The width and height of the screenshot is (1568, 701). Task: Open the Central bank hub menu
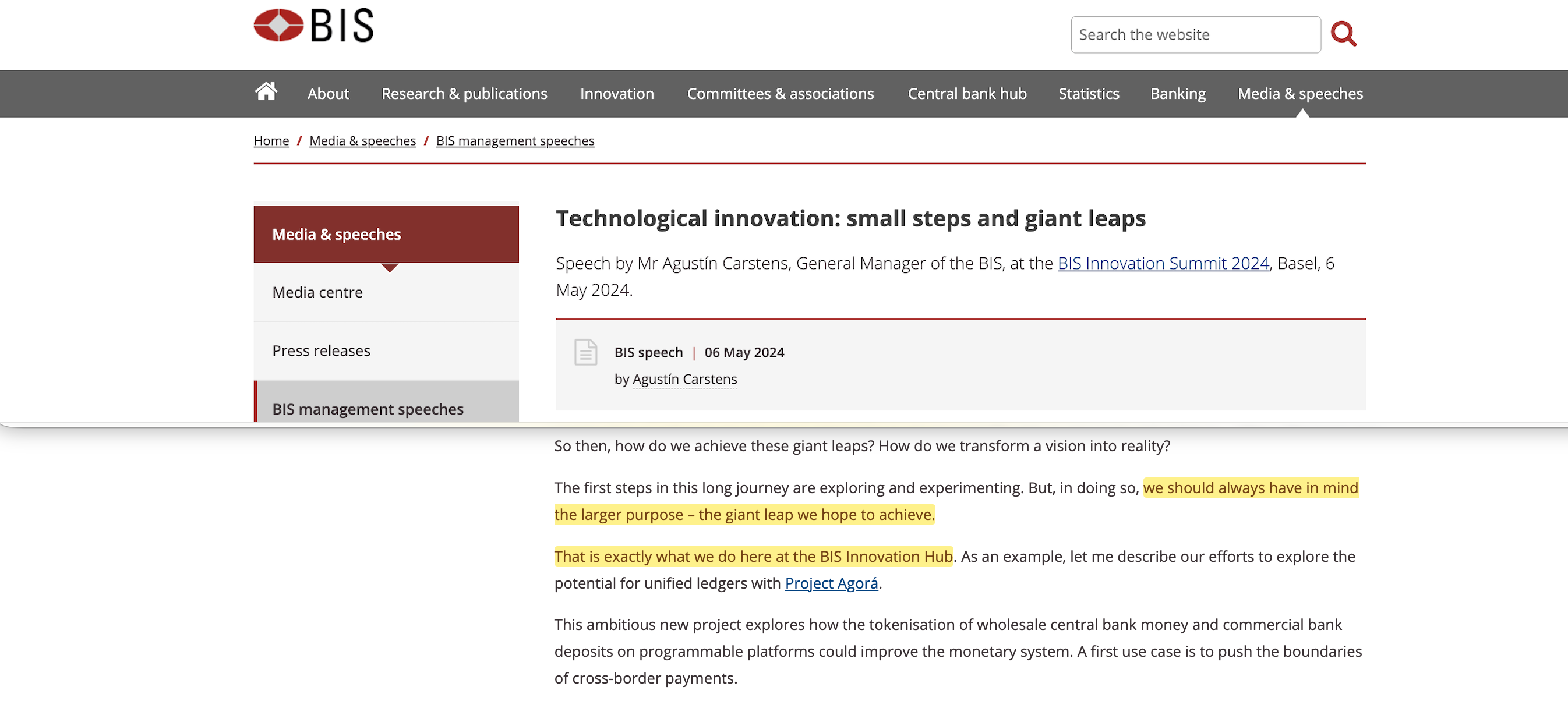[x=967, y=94]
